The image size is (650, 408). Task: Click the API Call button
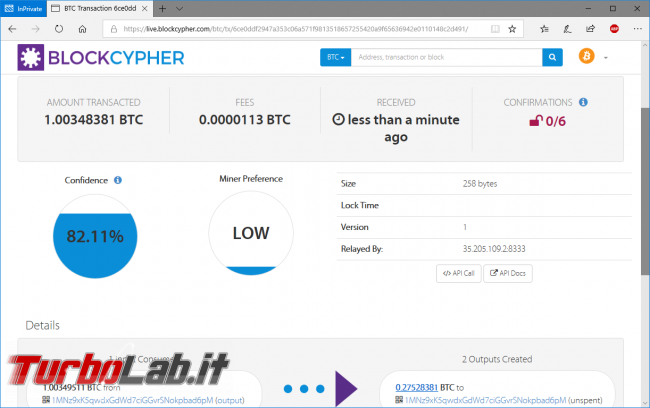click(458, 273)
